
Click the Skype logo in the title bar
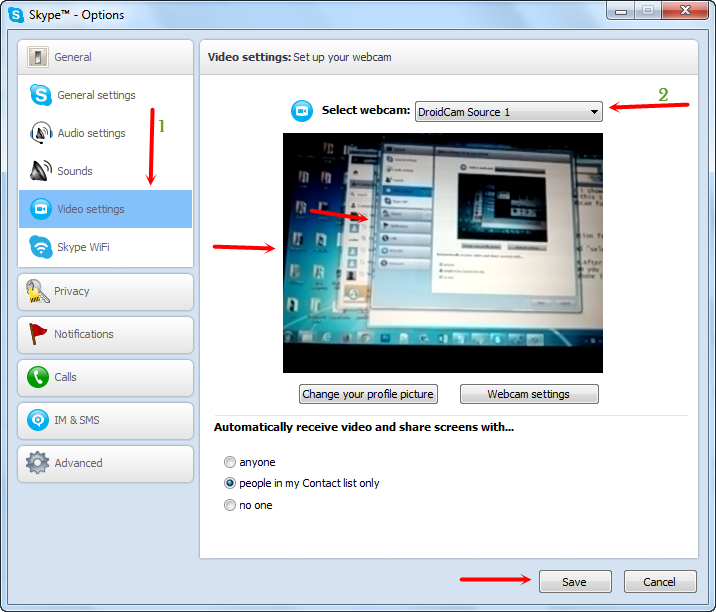(16, 15)
